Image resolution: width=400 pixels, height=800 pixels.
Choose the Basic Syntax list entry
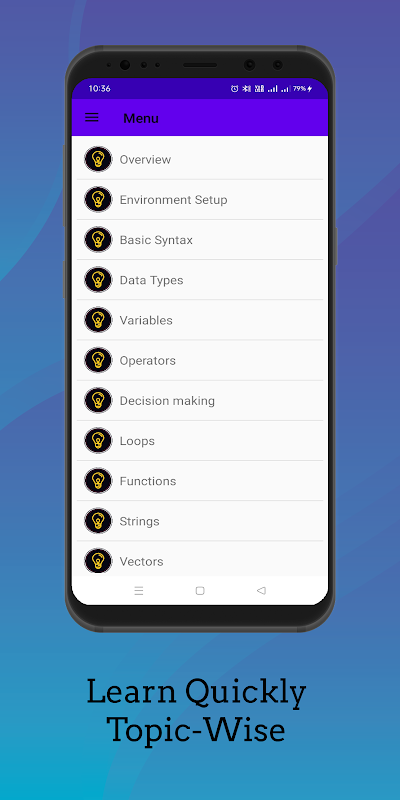[x=200, y=240]
